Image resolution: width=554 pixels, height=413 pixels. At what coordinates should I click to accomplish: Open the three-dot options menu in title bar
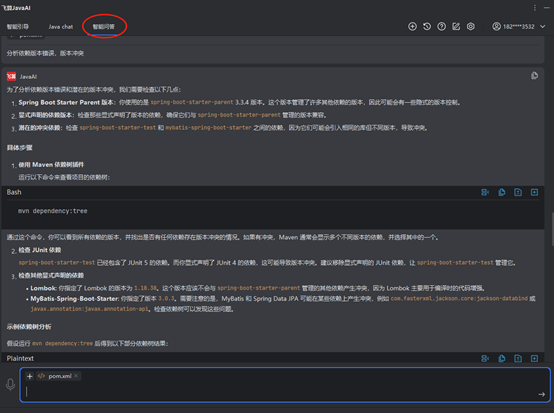(x=535, y=8)
